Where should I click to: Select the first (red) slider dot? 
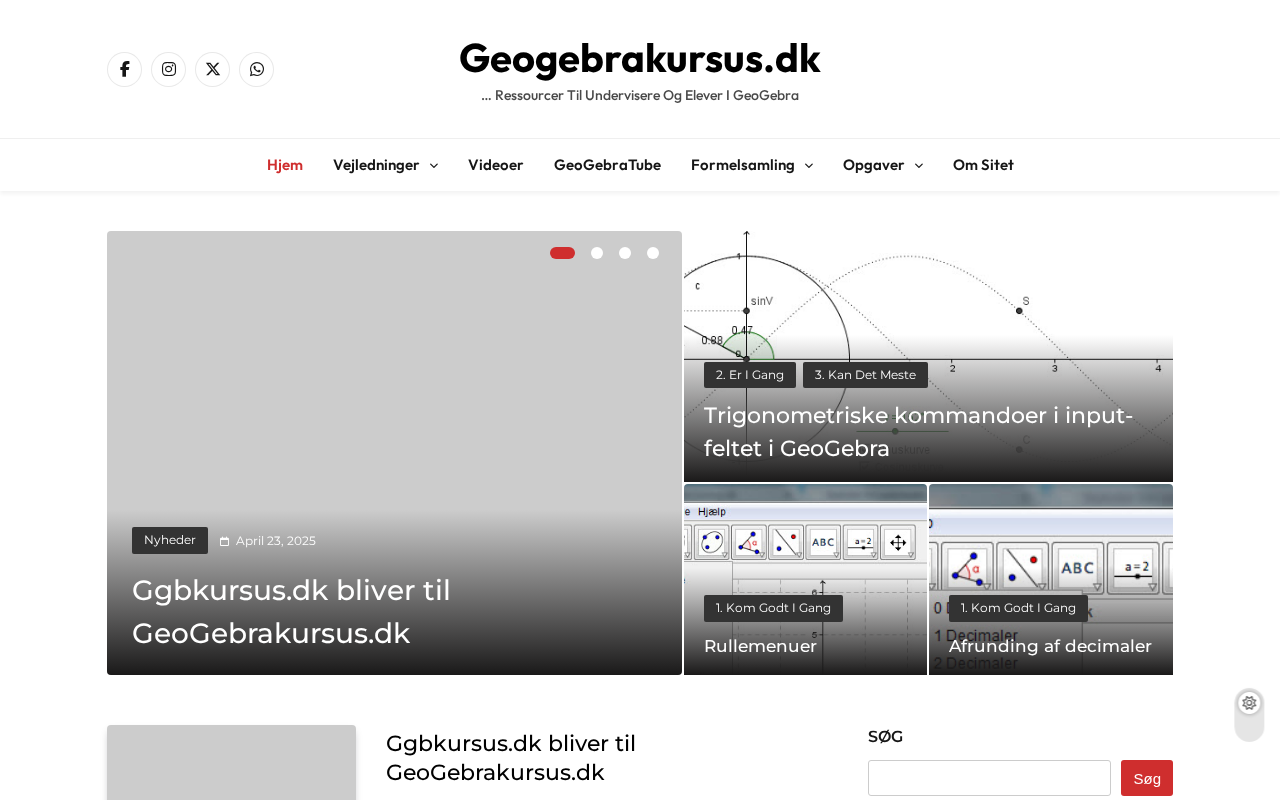562,253
